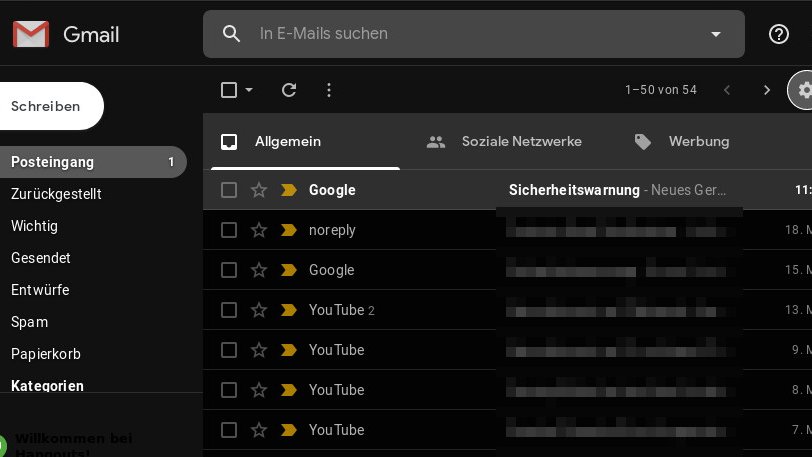Viewport: 812px width, 457px height.
Task: Go to the next page of emails
Action: 767,90
